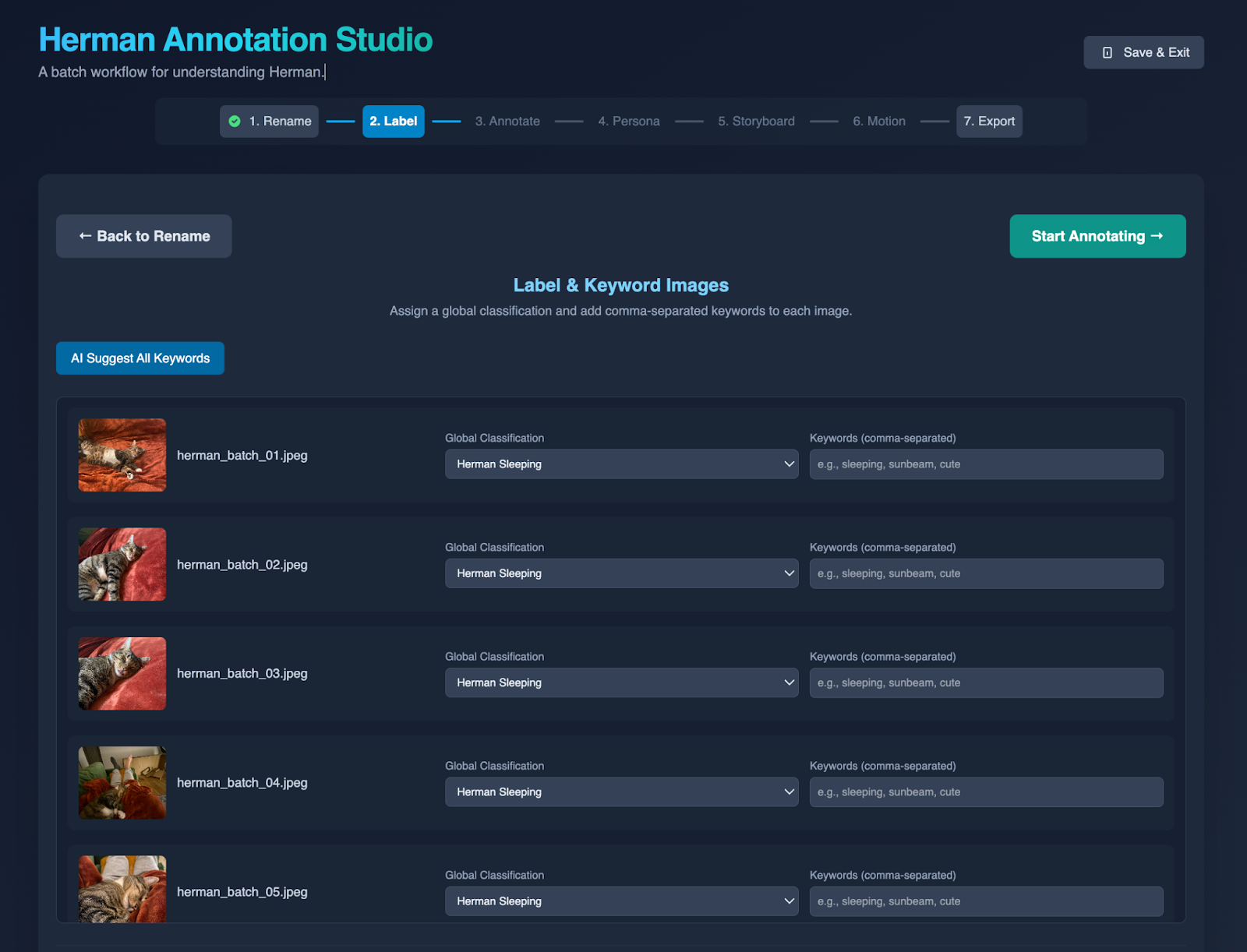Click keywords field for herman_batch_01.jpeg
This screenshot has height=952, width=1247.
click(986, 464)
